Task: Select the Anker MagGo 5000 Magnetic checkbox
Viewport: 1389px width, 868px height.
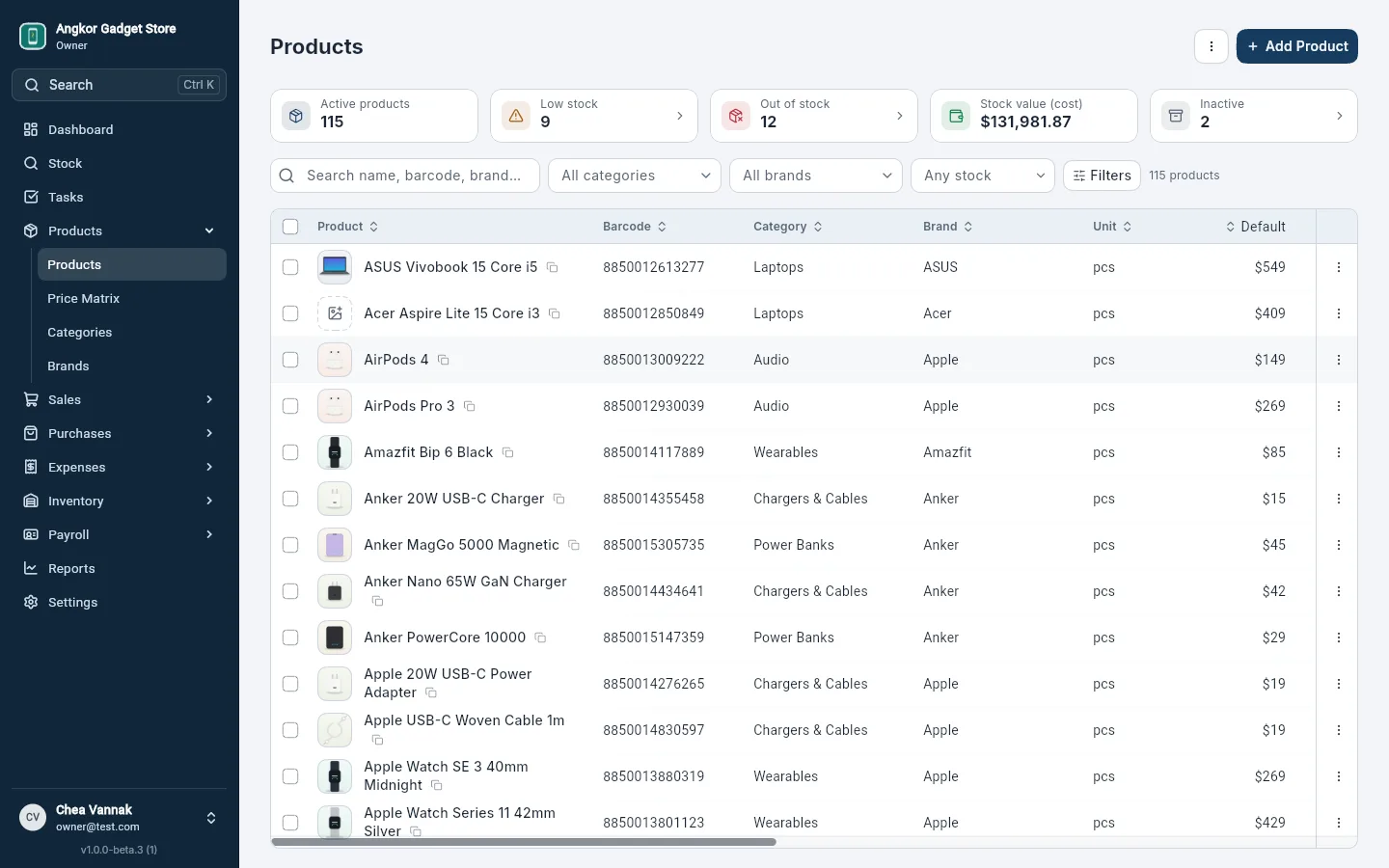Action: [290, 545]
